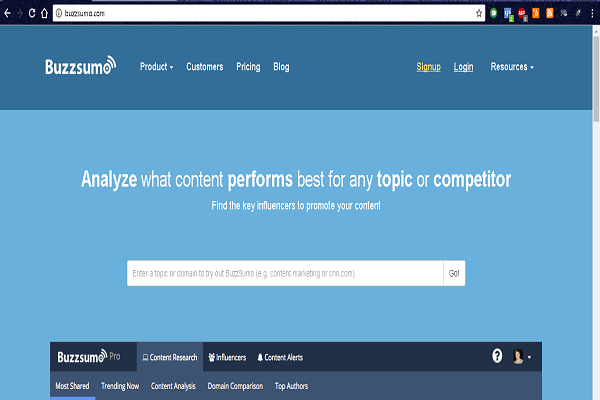The width and height of the screenshot is (600, 400).
Task: Expand the arrow next to the avatar
Action: (529, 358)
